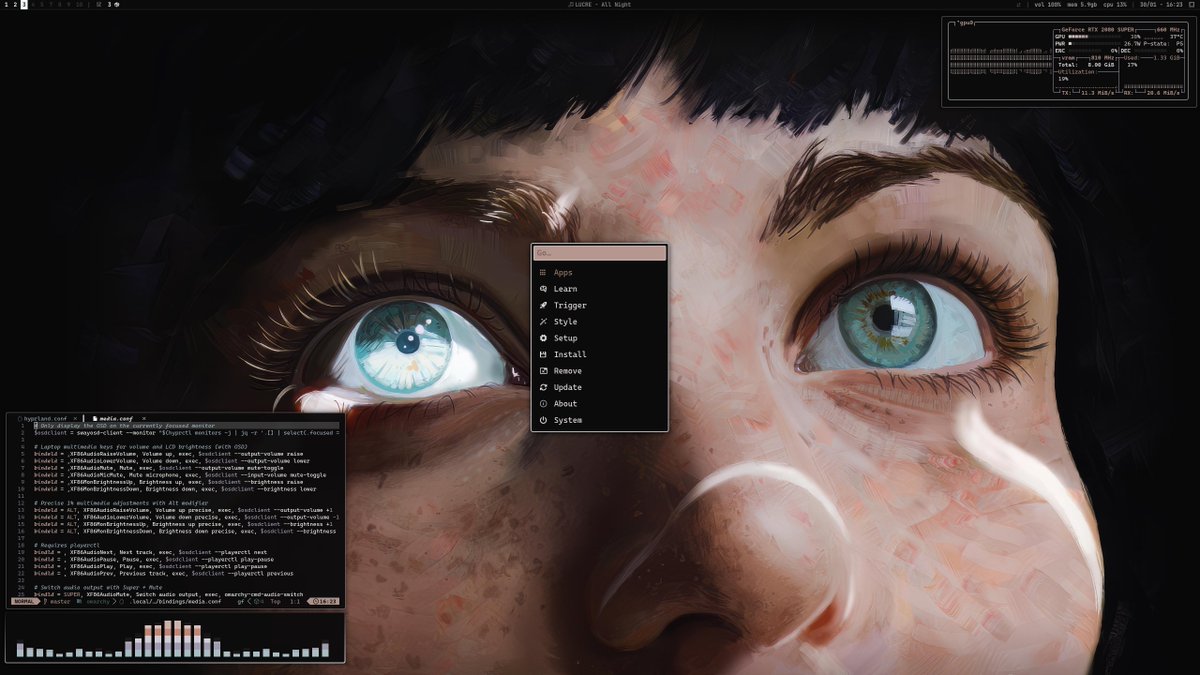Switch to workspace 1 in top bar
Viewport: 1200px width, 675px height.
[5, 5]
